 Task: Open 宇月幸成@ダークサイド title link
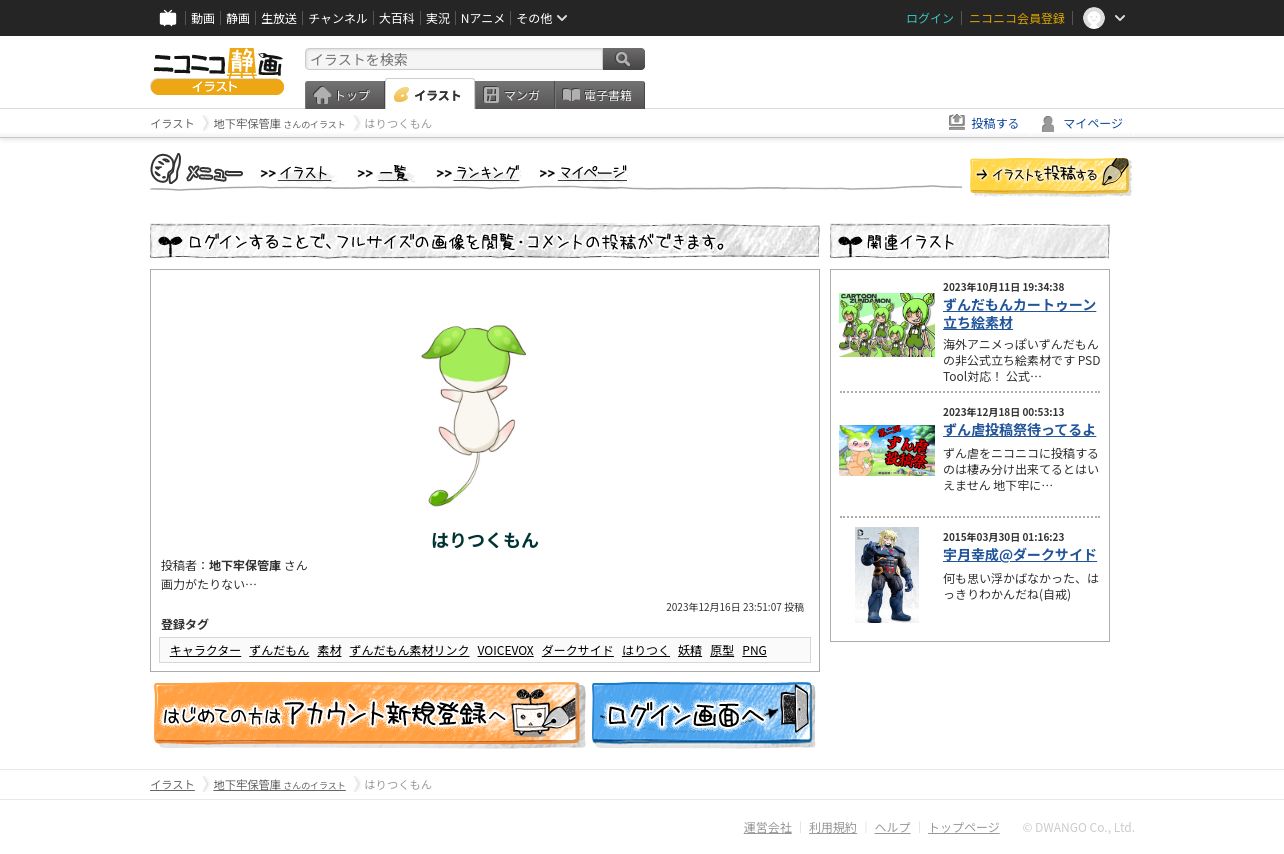pyautogui.click(x=1020, y=554)
